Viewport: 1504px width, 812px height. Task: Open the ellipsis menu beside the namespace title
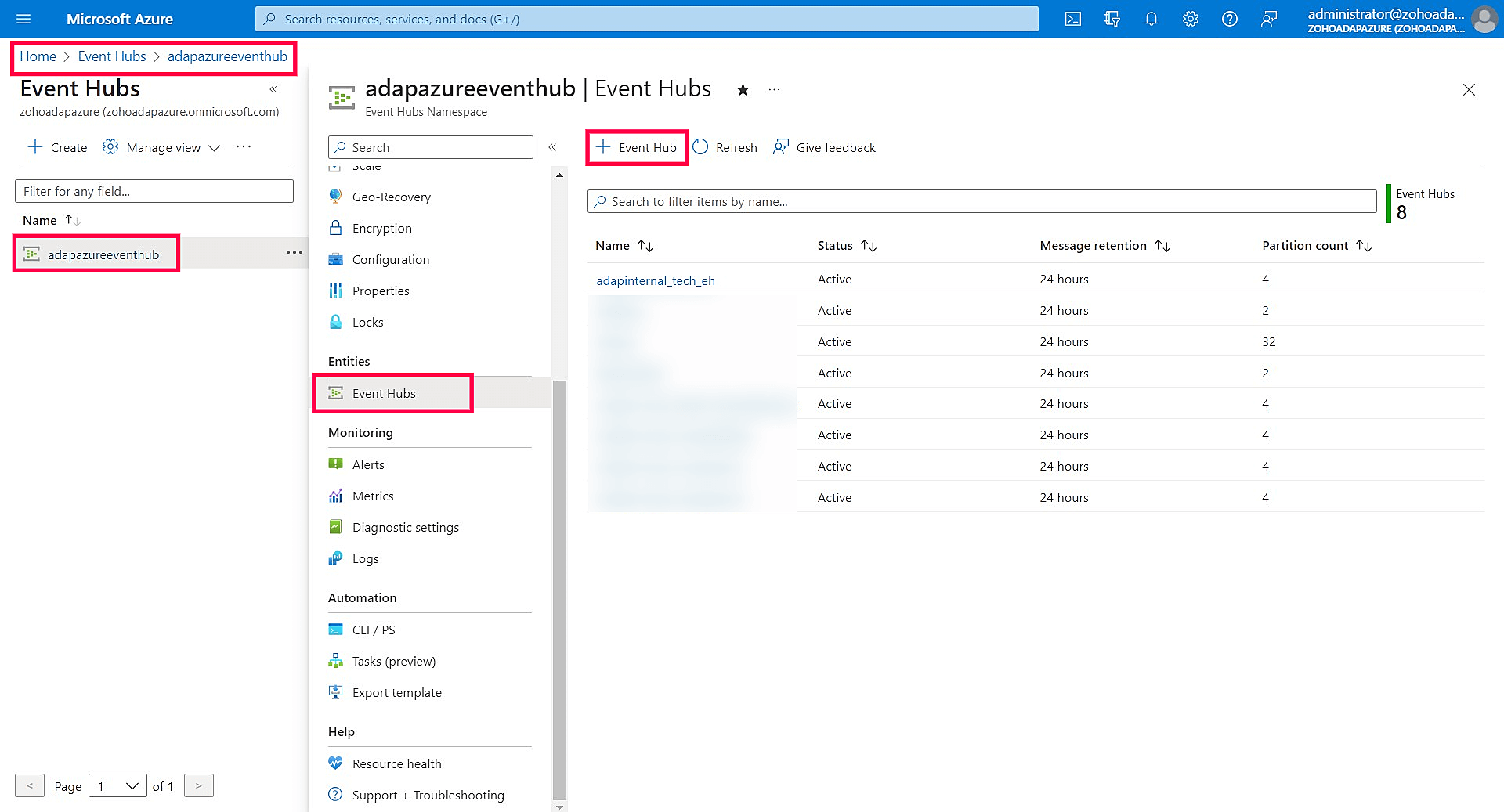tap(774, 89)
